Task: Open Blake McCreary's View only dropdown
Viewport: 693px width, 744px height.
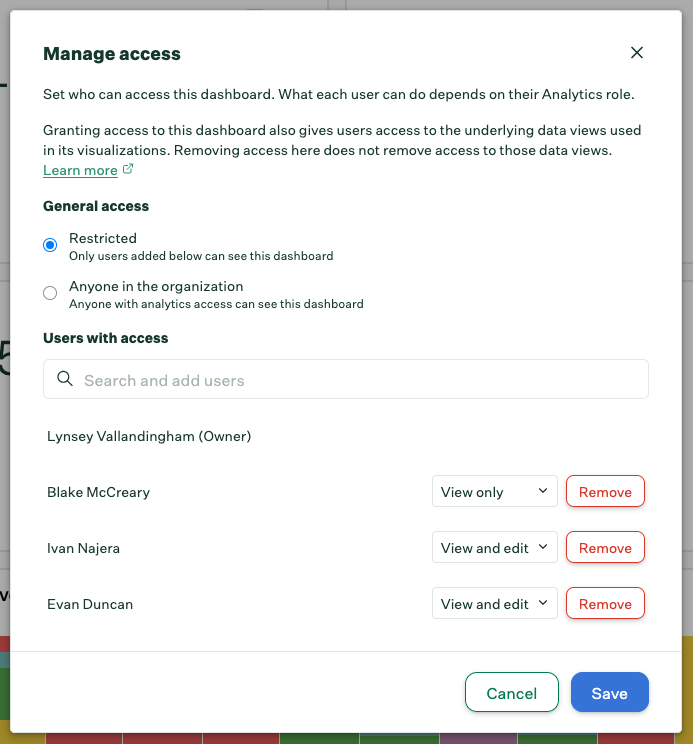Action: tap(494, 491)
